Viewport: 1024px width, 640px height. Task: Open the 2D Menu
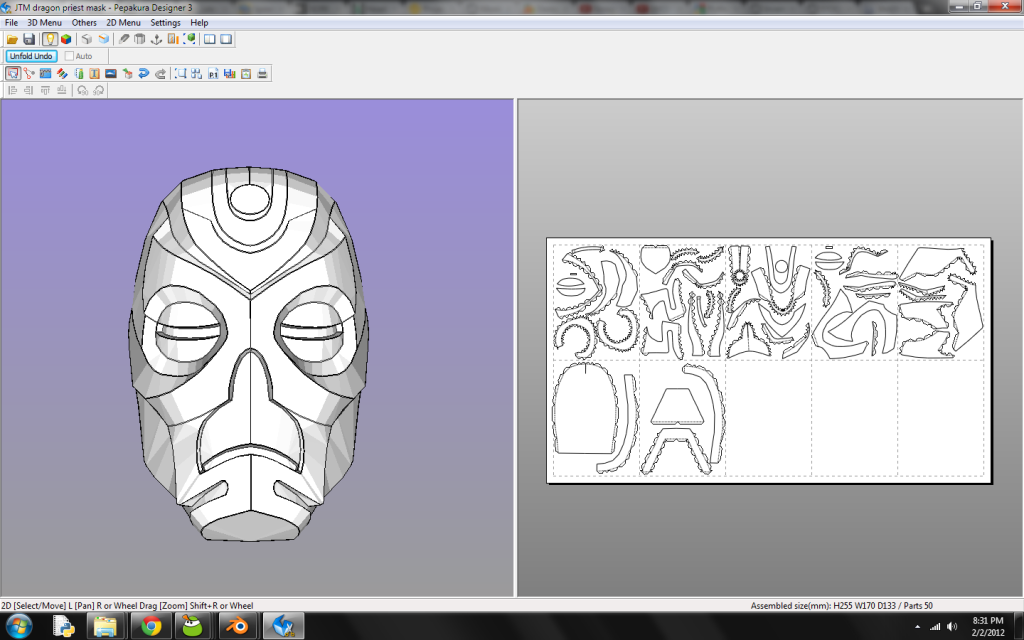coord(123,22)
